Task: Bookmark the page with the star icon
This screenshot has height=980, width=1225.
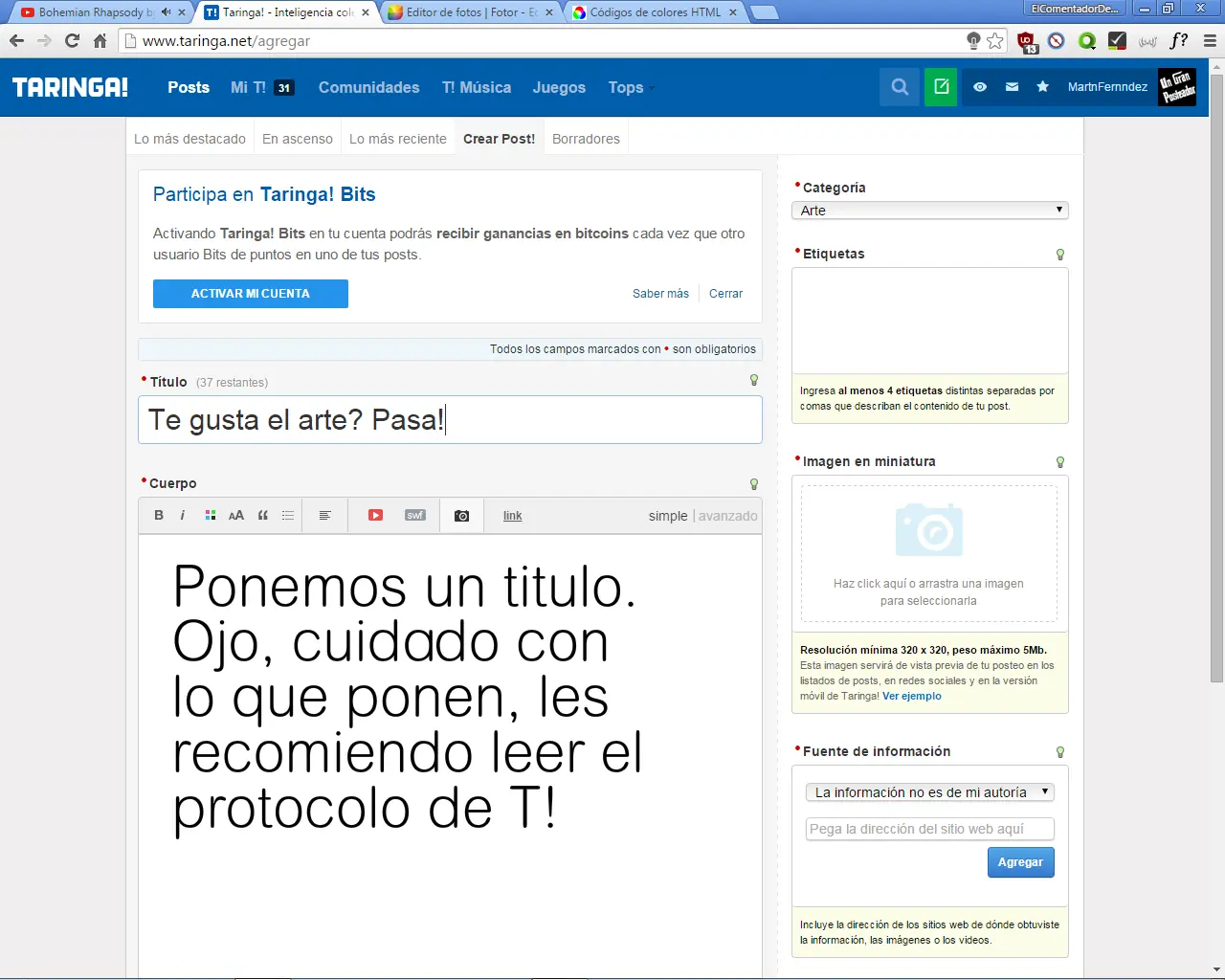Action: pyautogui.click(x=995, y=40)
